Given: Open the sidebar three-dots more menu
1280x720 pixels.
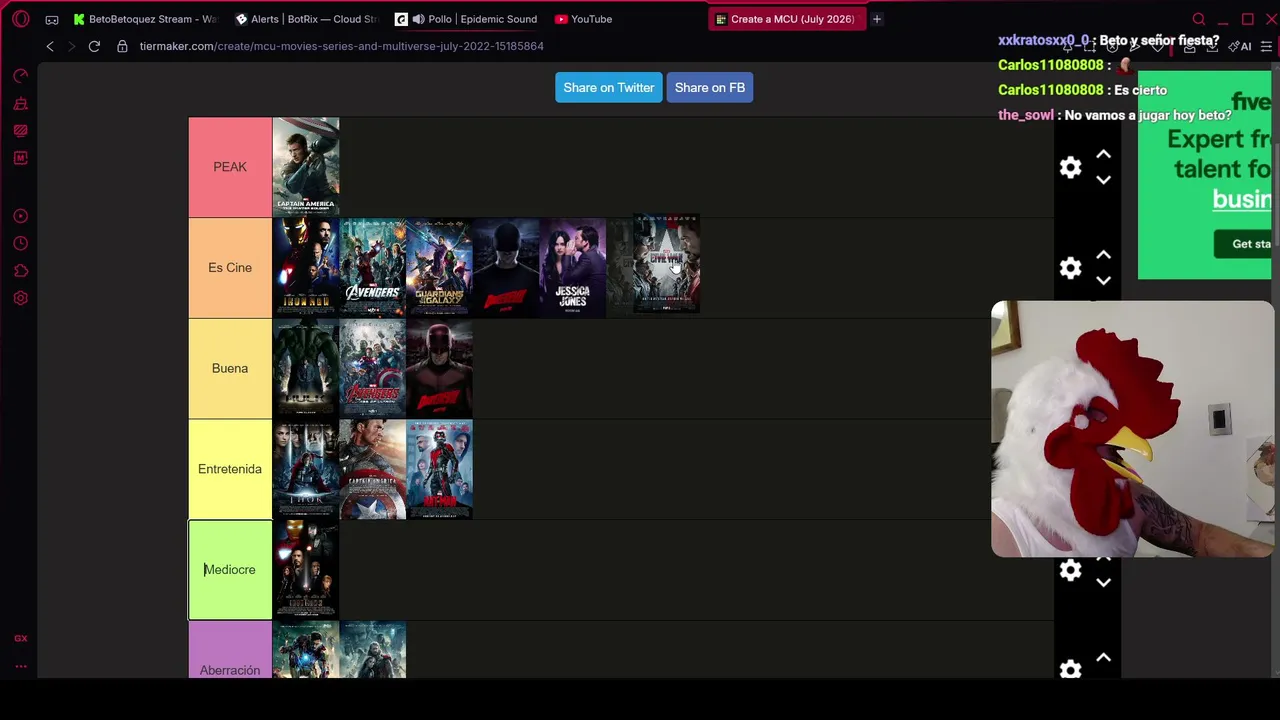Looking at the screenshot, I should point(21,666).
